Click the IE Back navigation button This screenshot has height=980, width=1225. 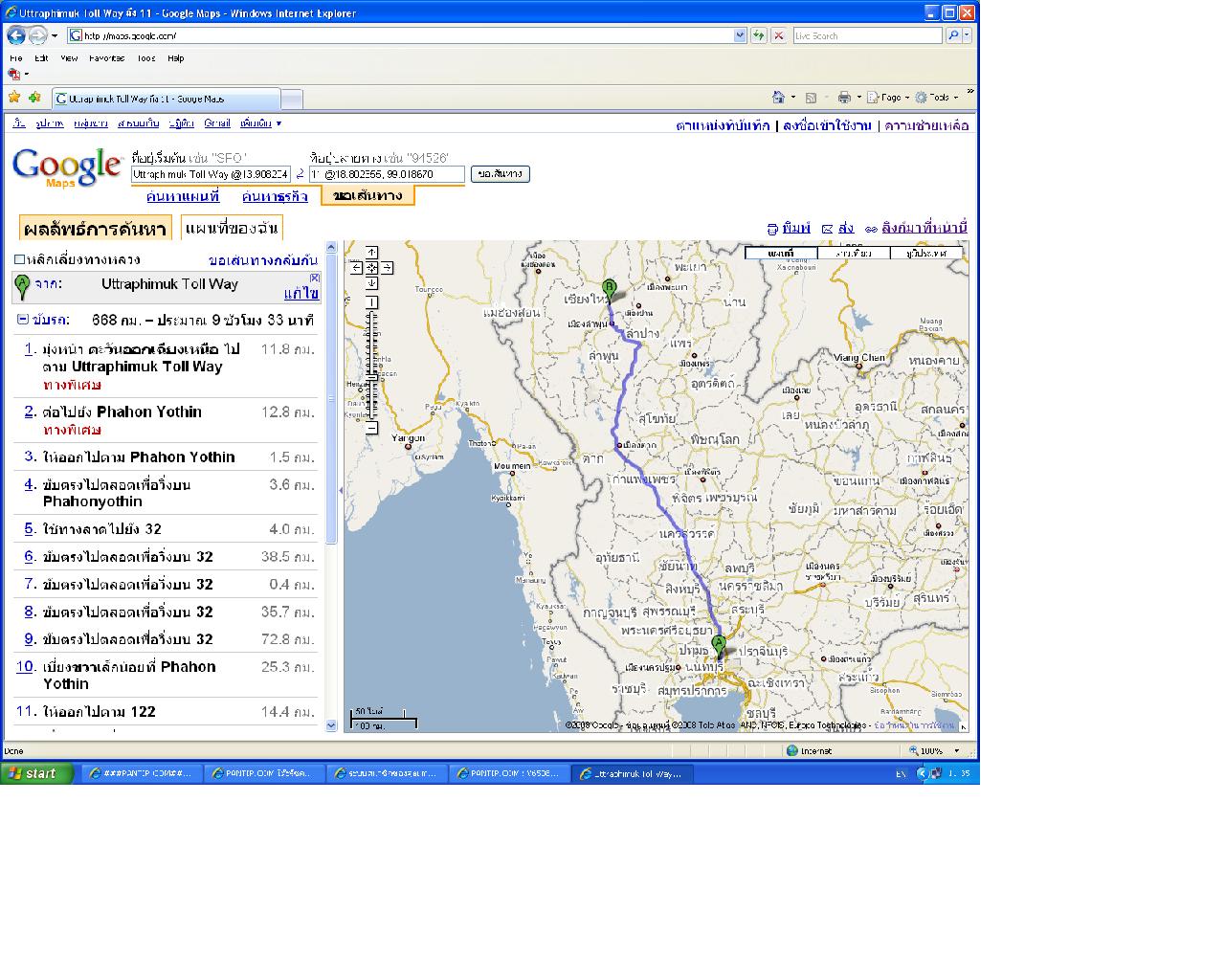pos(15,35)
